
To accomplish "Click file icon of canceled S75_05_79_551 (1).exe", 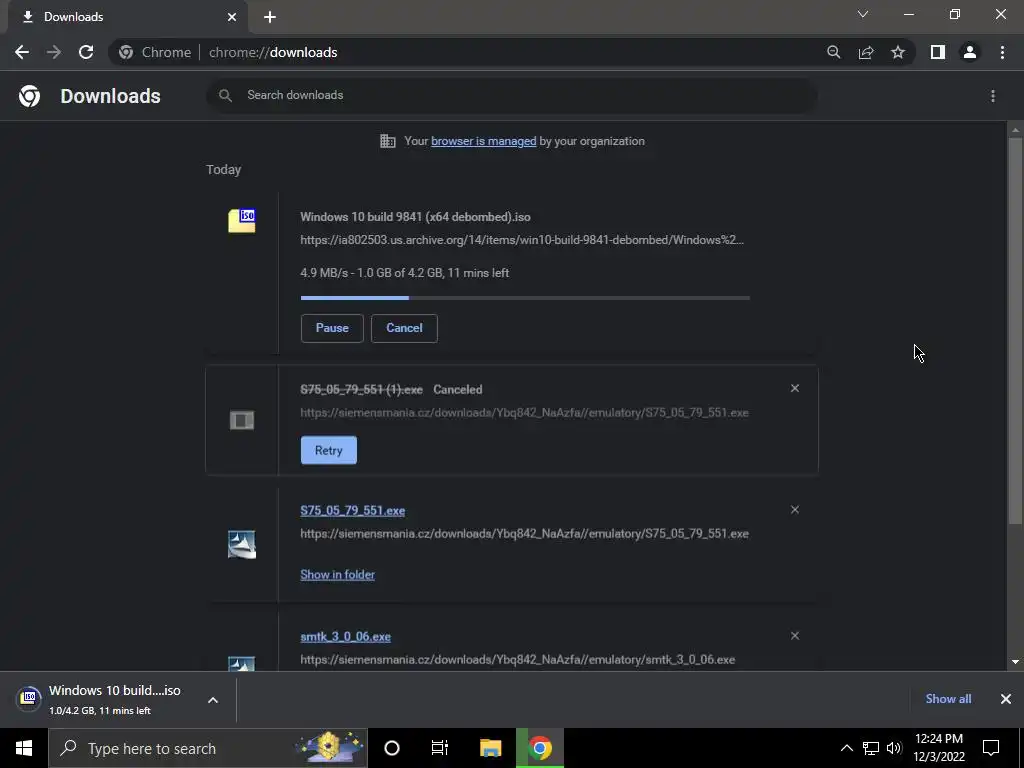I will [242, 420].
